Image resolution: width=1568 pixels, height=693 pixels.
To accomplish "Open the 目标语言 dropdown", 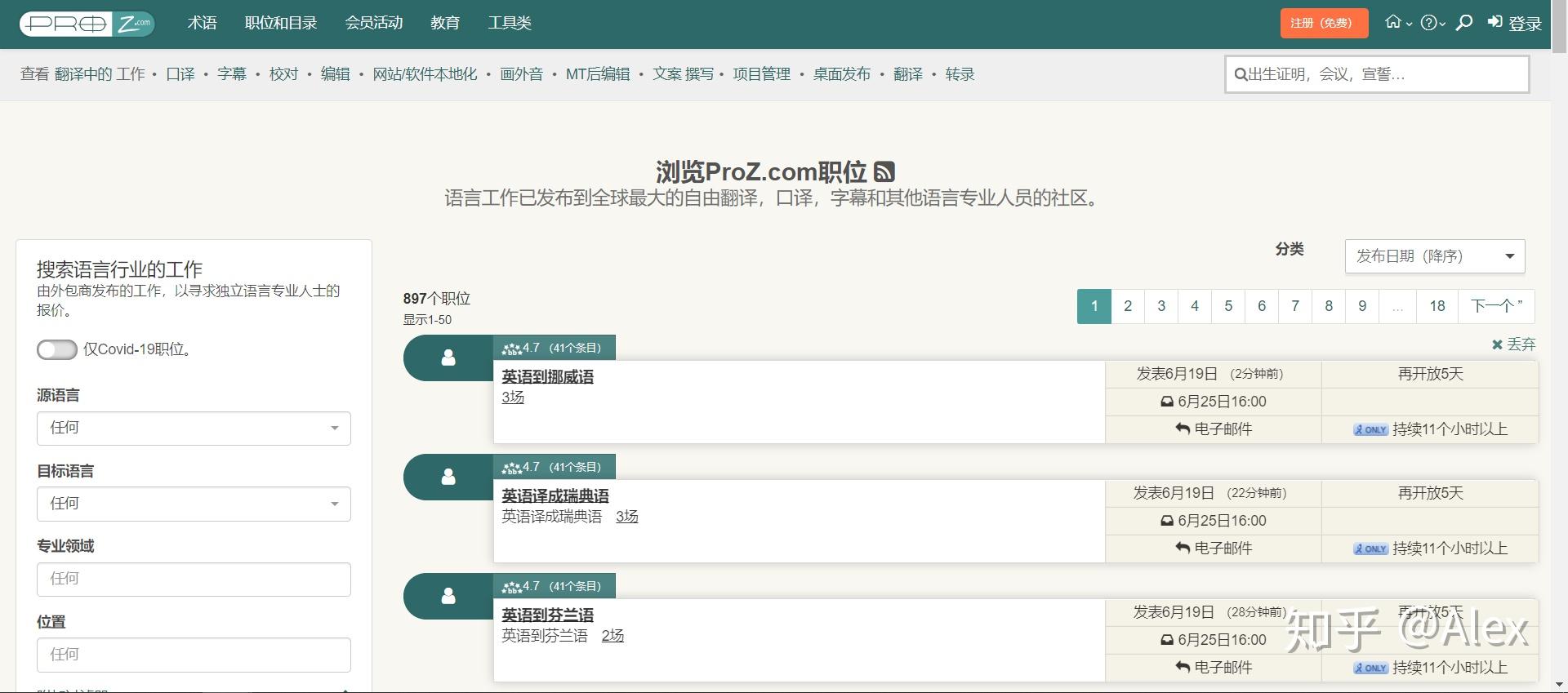I will 194,504.
